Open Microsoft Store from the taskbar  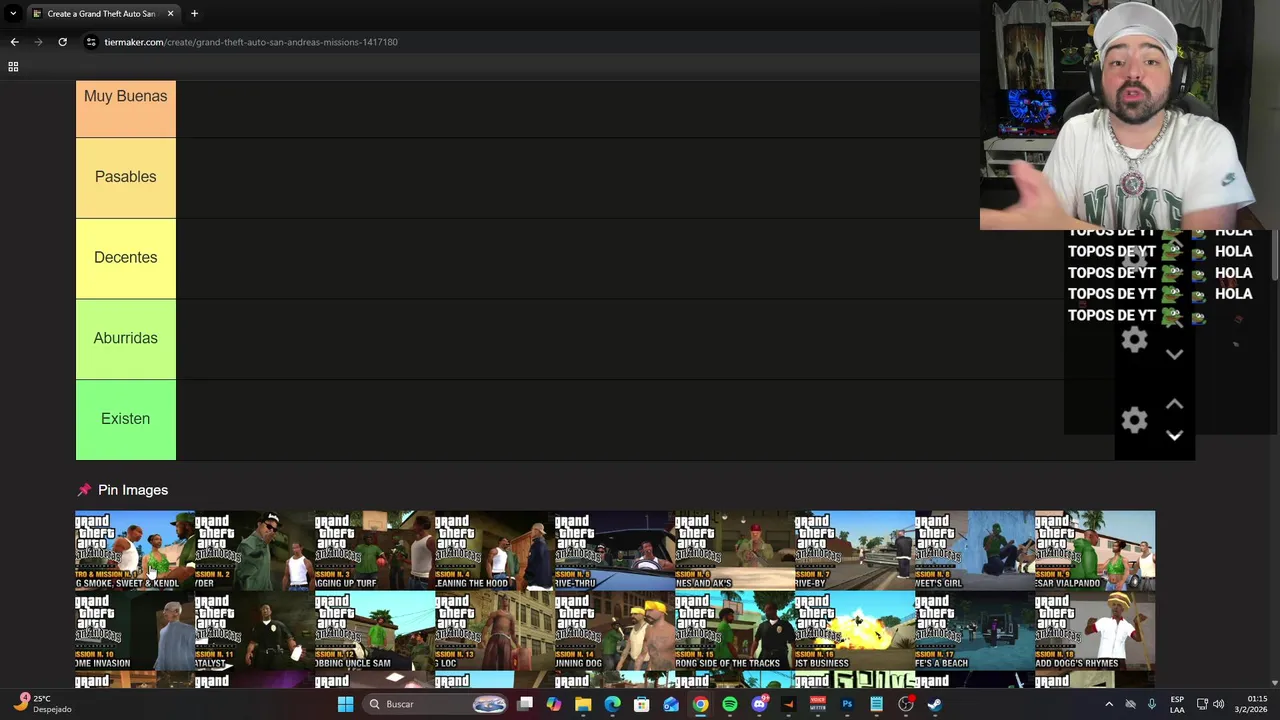pos(642,704)
